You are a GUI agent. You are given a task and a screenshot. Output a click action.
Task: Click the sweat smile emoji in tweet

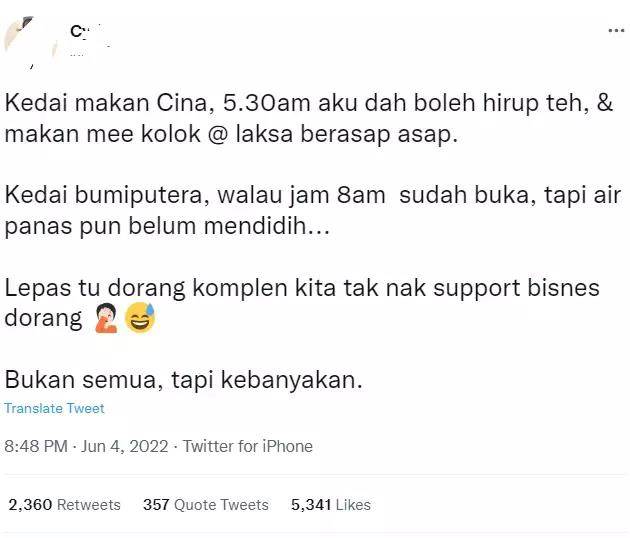tap(140, 318)
